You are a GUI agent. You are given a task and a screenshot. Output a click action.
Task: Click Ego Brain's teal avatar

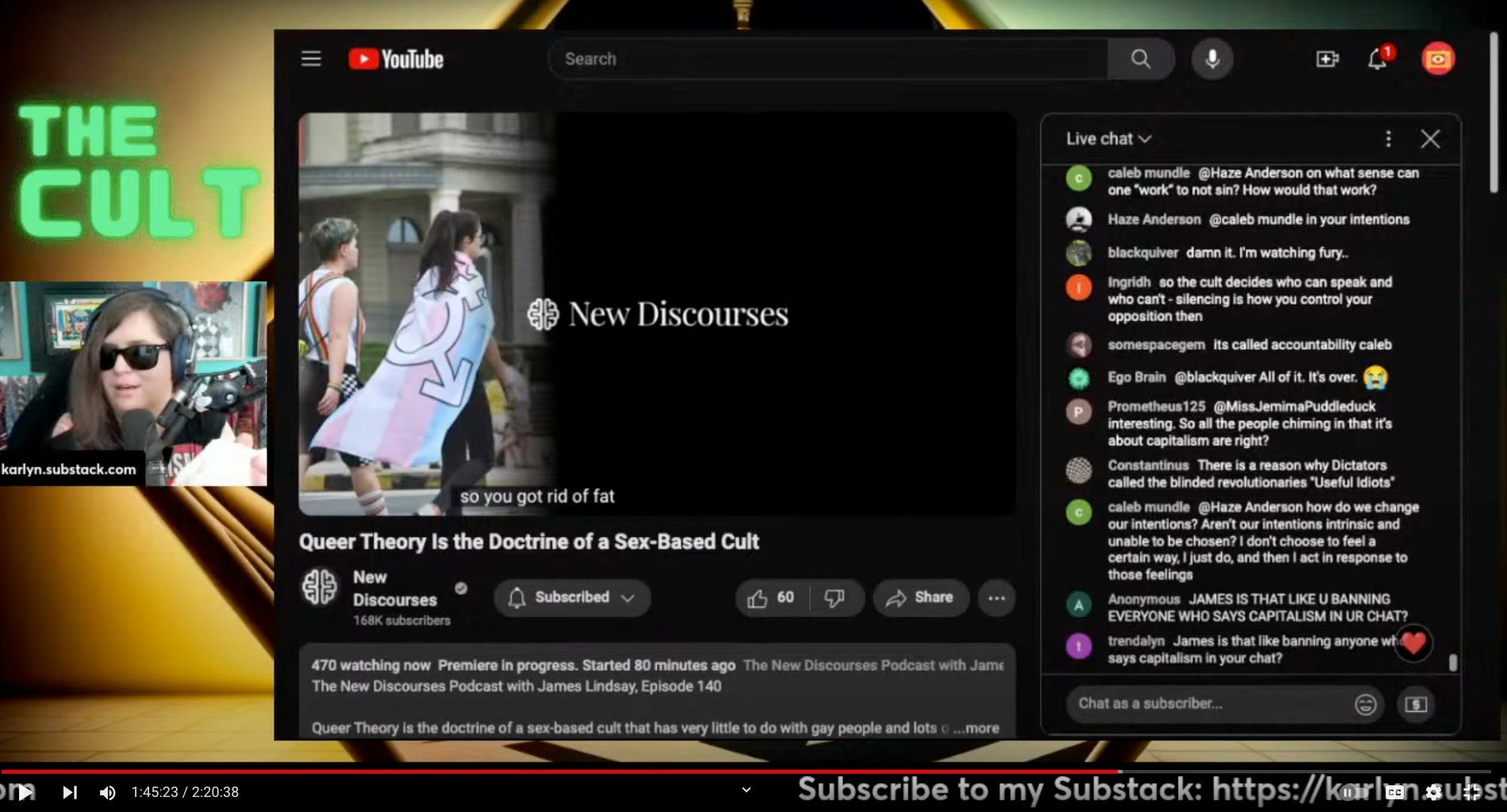click(x=1079, y=378)
